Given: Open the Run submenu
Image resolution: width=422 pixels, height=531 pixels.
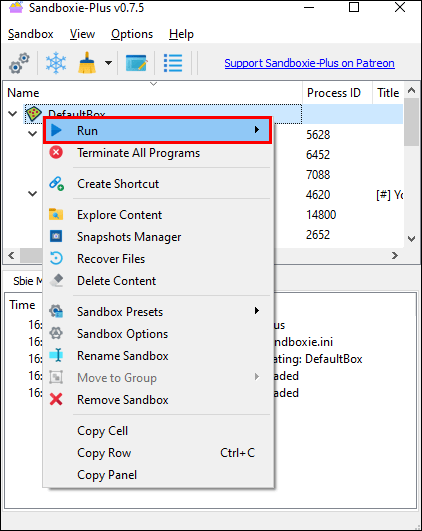Looking at the screenshot, I should (158, 130).
